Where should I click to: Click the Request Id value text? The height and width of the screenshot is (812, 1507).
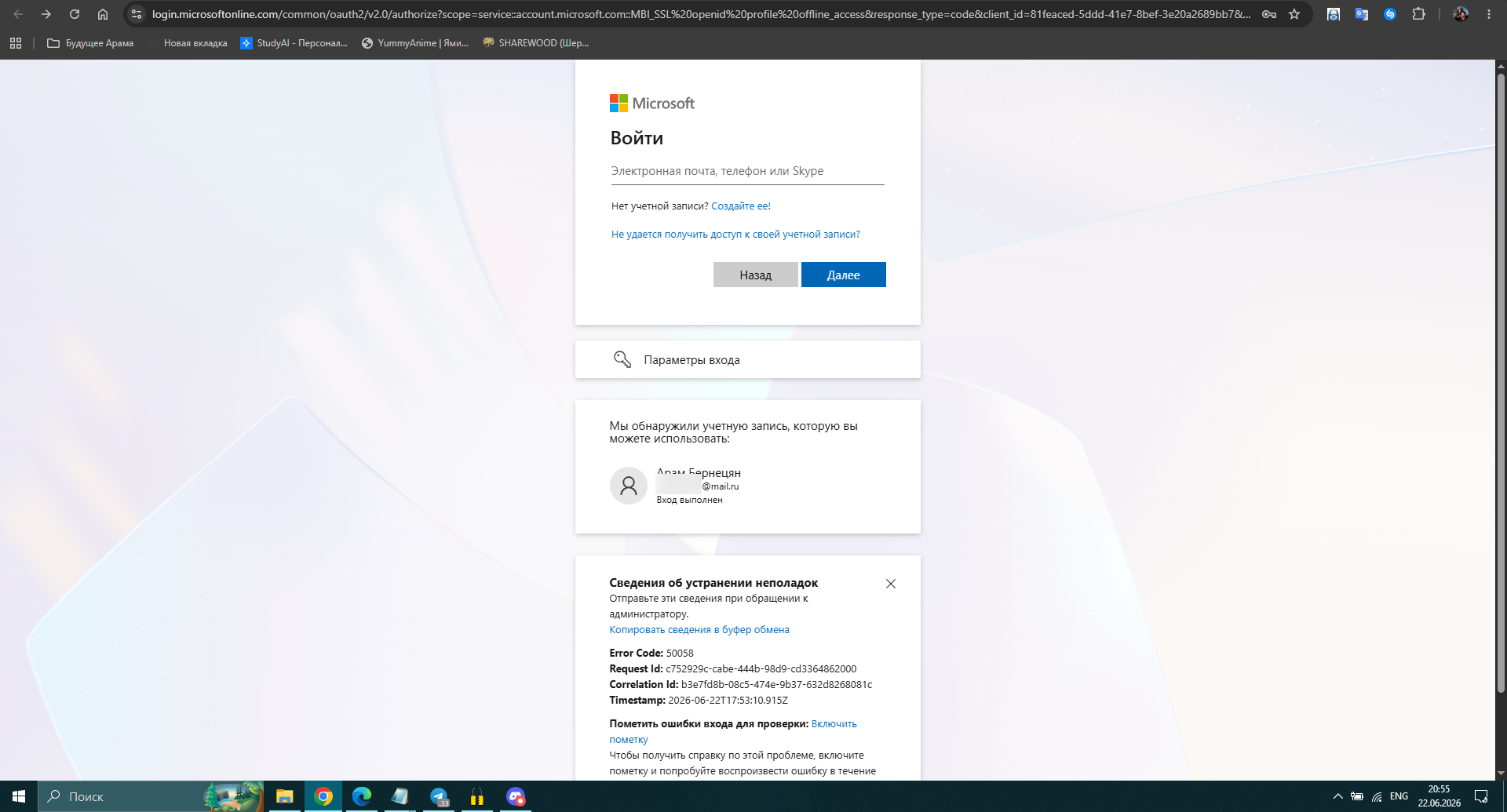(761, 669)
